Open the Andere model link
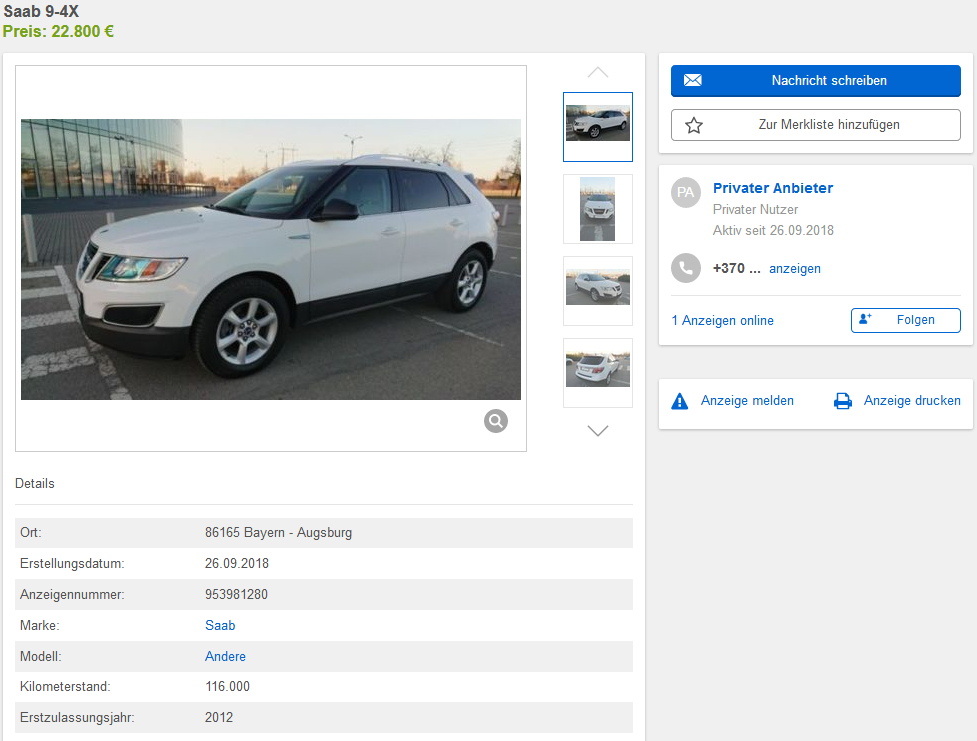The image size is (977, 741). point(225,656)
